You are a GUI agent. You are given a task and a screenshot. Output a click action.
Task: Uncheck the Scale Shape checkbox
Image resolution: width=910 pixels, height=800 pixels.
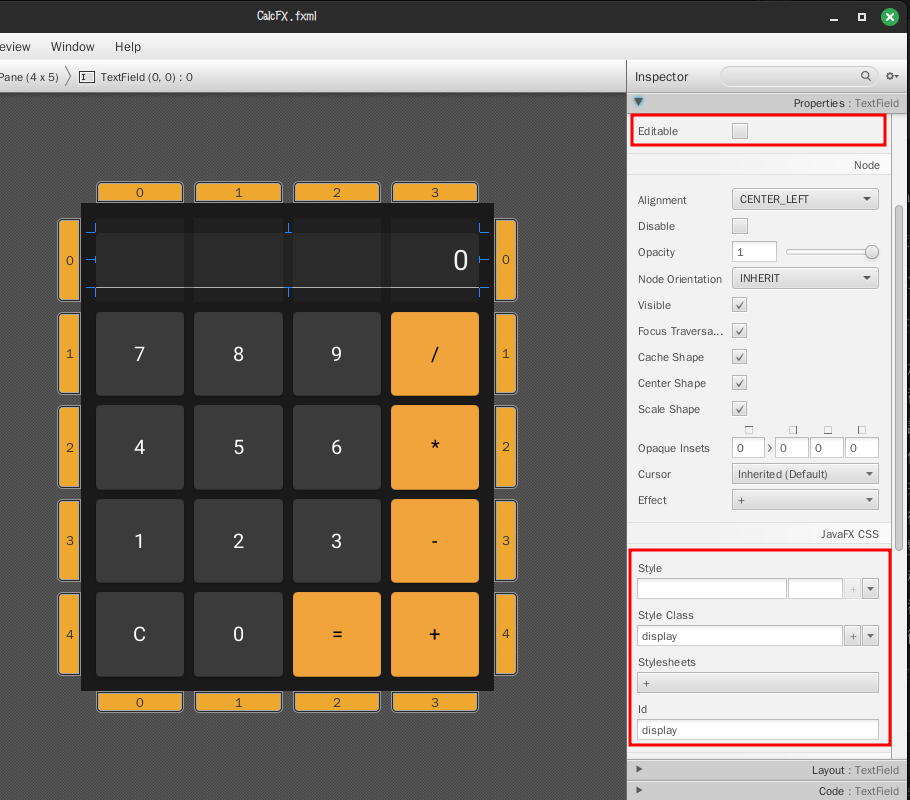coord(739,409)
